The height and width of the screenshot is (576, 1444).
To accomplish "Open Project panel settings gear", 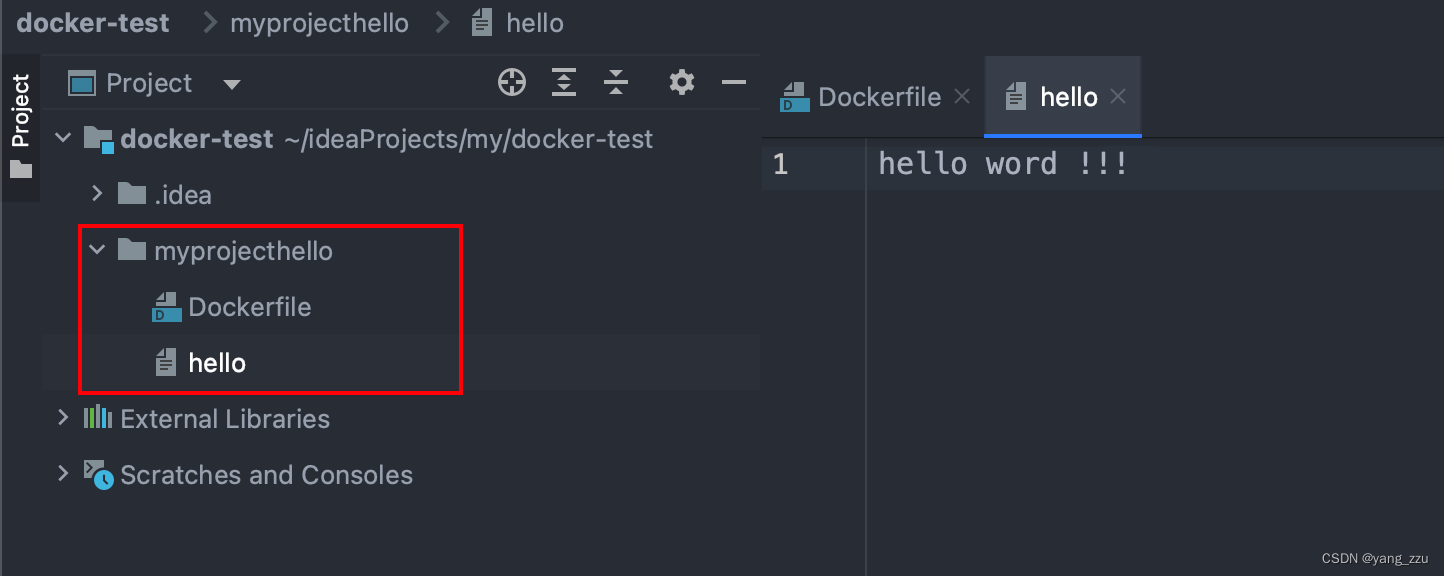I will [x=682, y=83].
